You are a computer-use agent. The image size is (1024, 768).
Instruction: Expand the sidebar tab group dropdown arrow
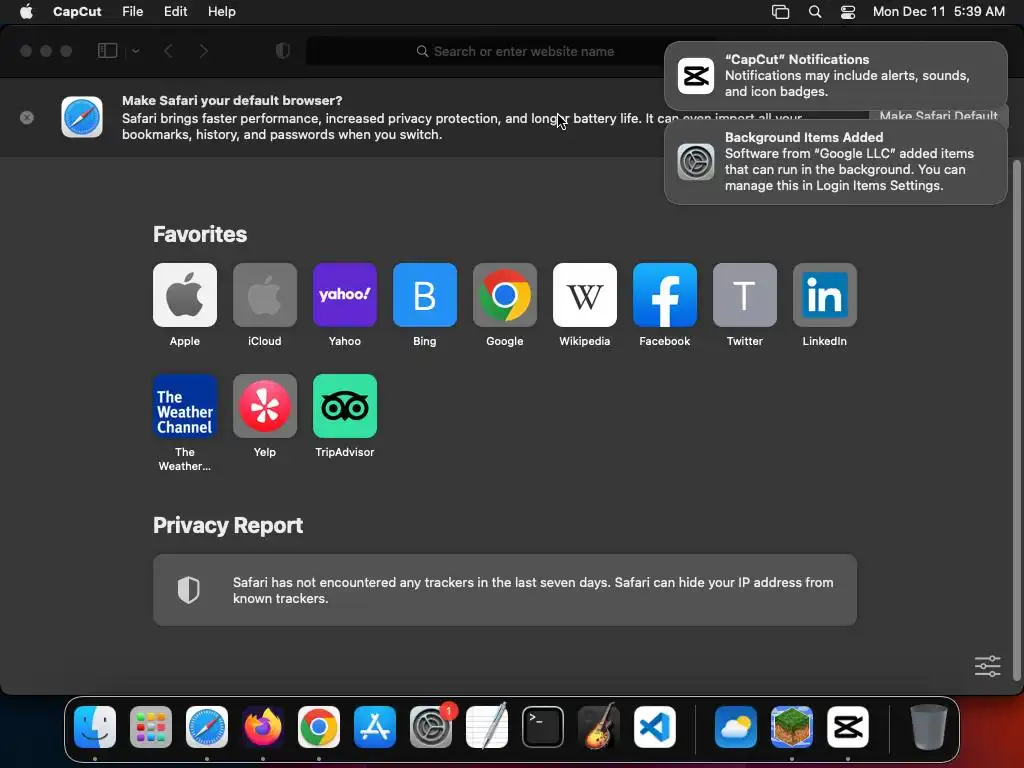click(136, 51)
